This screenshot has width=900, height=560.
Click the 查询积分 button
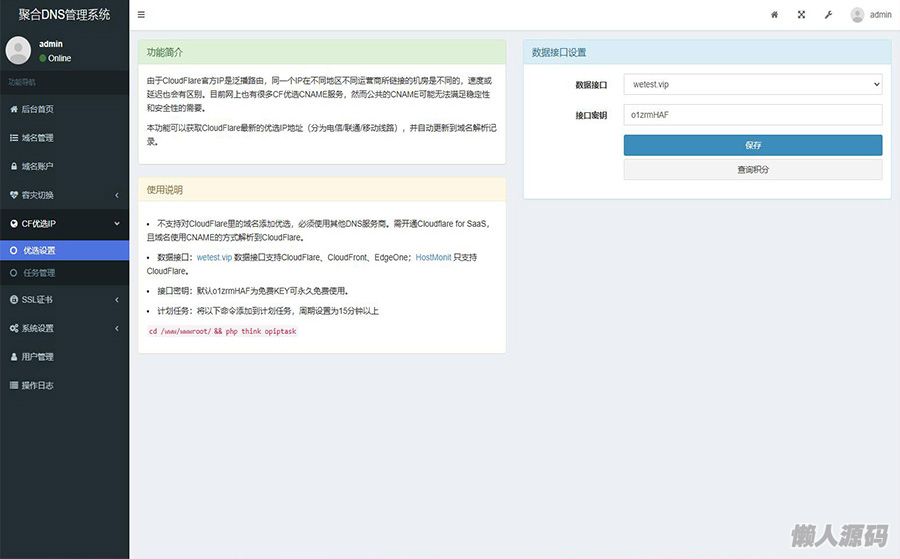pos(752,170)
